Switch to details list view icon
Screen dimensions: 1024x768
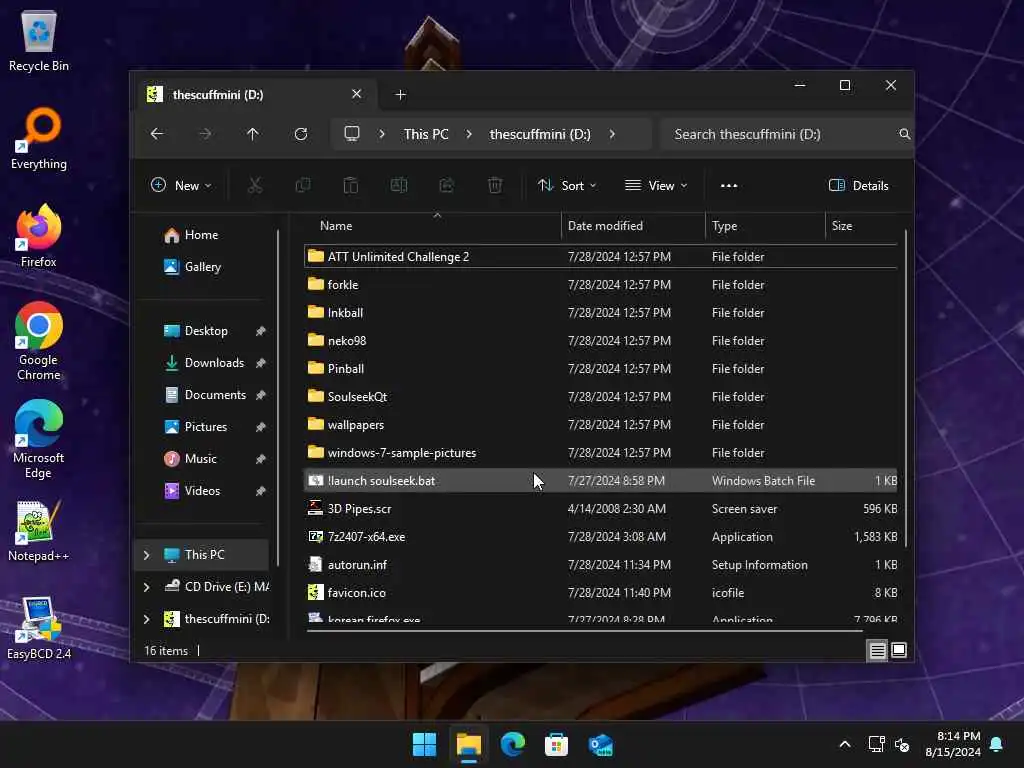(x=877, y=650)
